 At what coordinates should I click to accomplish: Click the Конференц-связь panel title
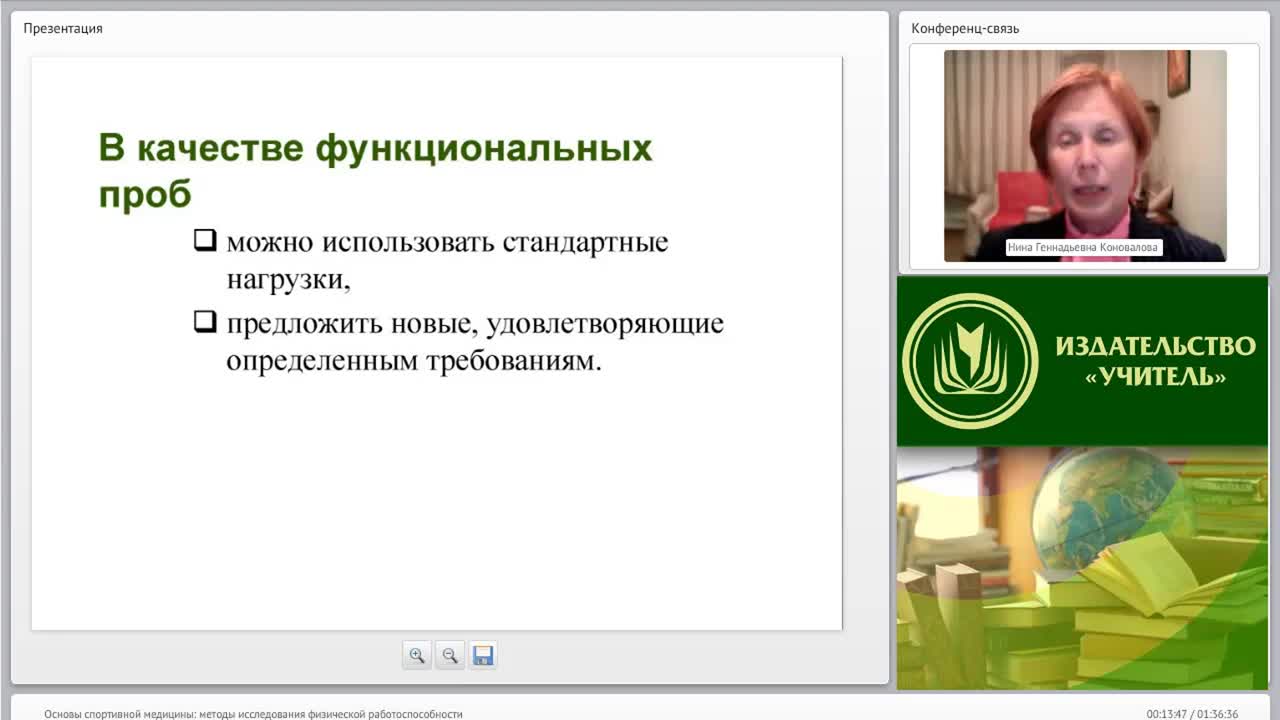965,28
